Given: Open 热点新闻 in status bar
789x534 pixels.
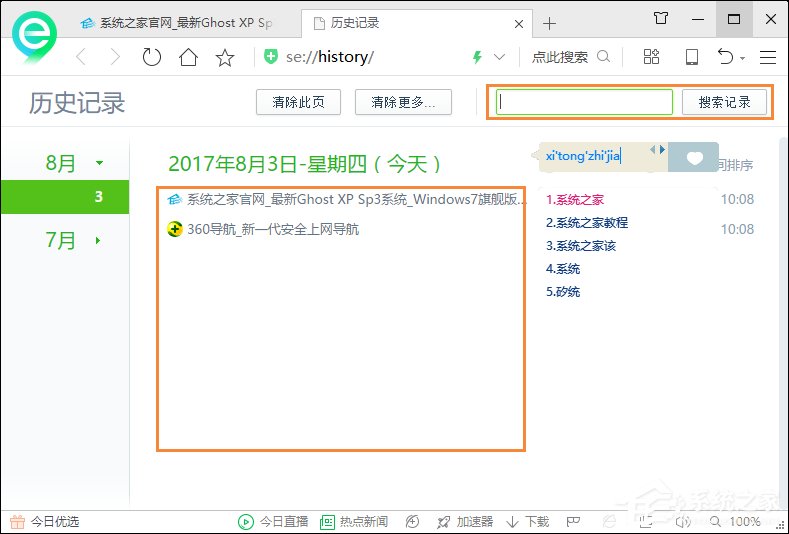Looking at the screenshot, I should point(354,521).
